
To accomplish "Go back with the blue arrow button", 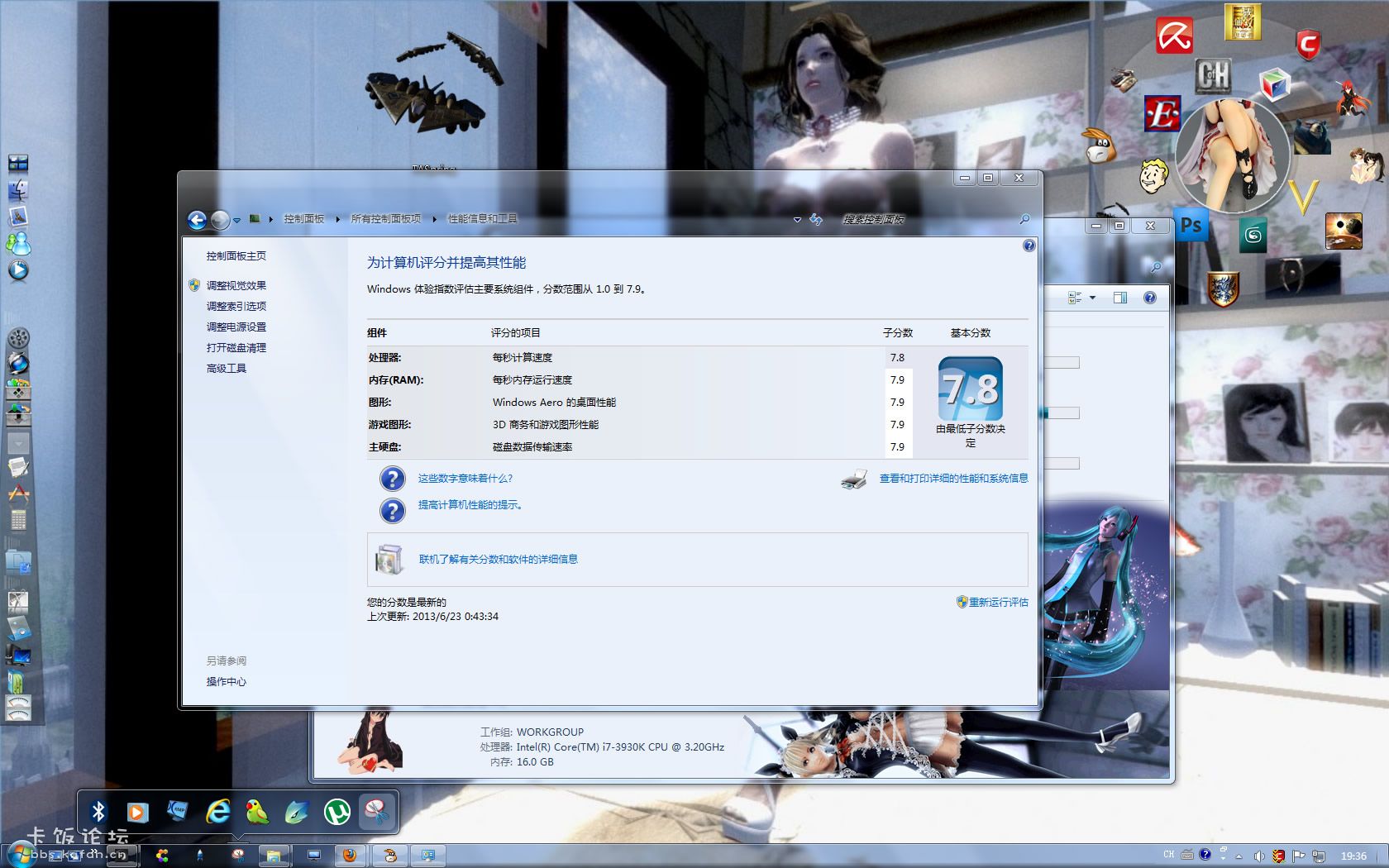I will 197,219.
